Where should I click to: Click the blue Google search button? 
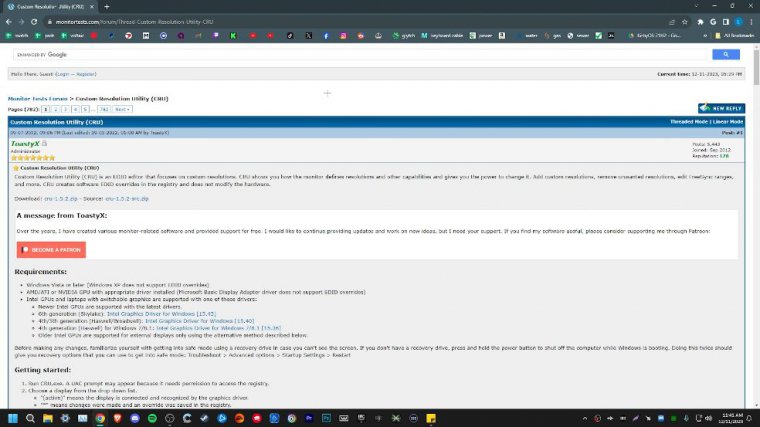pos(725,54)
